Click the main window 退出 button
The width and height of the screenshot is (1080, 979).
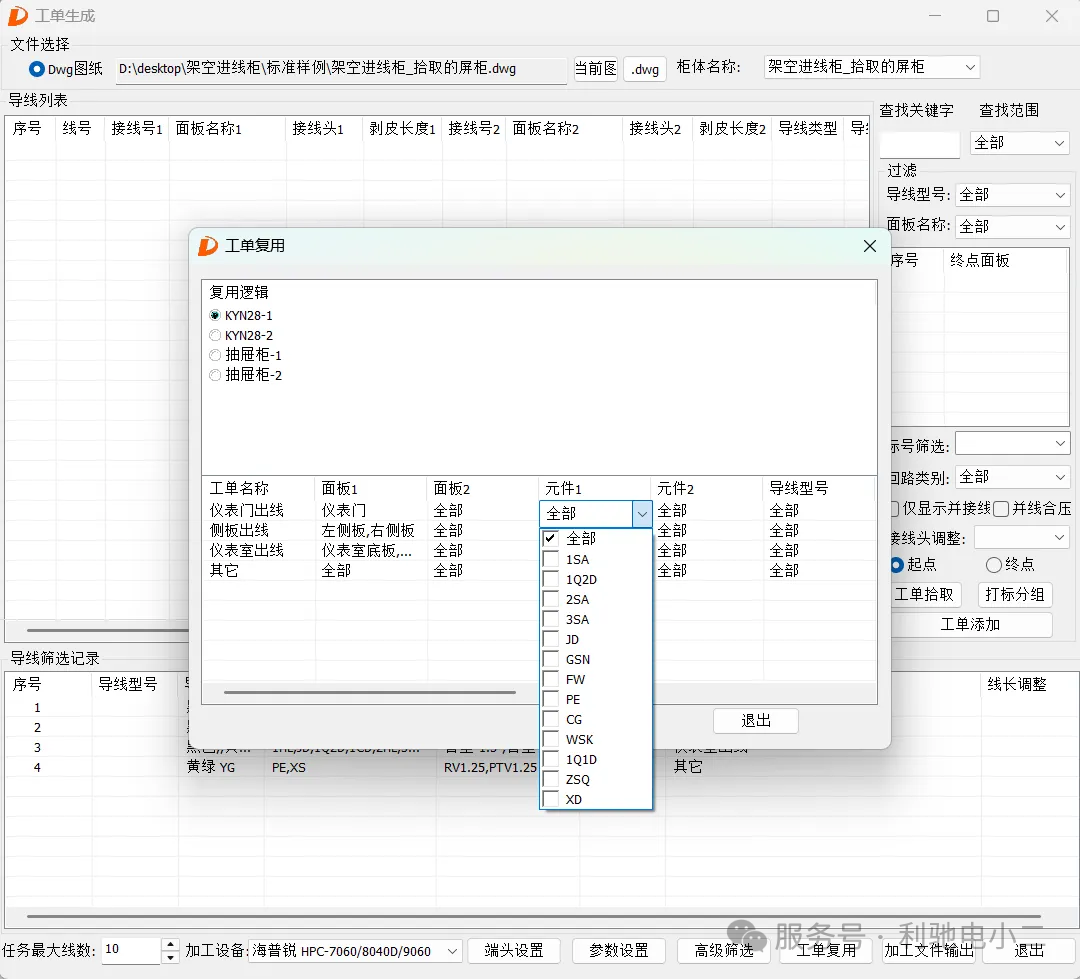click(x=1029, y=951)
